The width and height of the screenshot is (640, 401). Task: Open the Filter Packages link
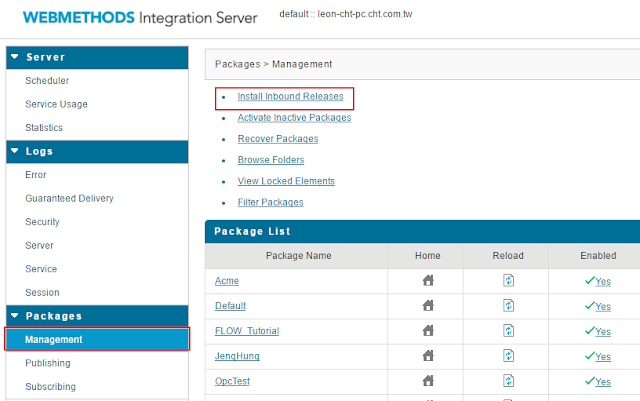270,202
